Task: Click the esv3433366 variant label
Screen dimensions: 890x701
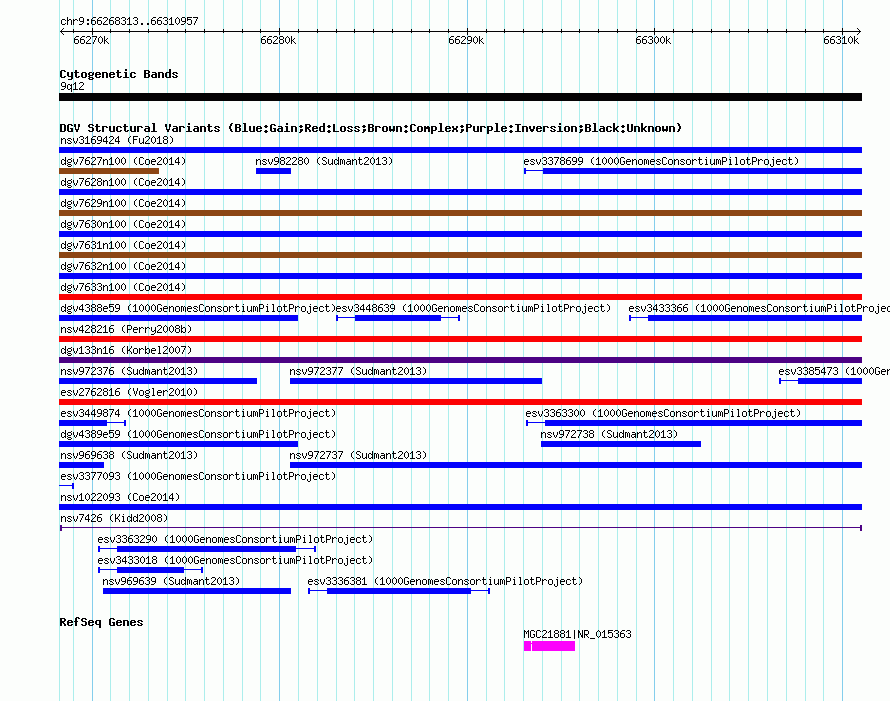Action: tap(759, 308)
